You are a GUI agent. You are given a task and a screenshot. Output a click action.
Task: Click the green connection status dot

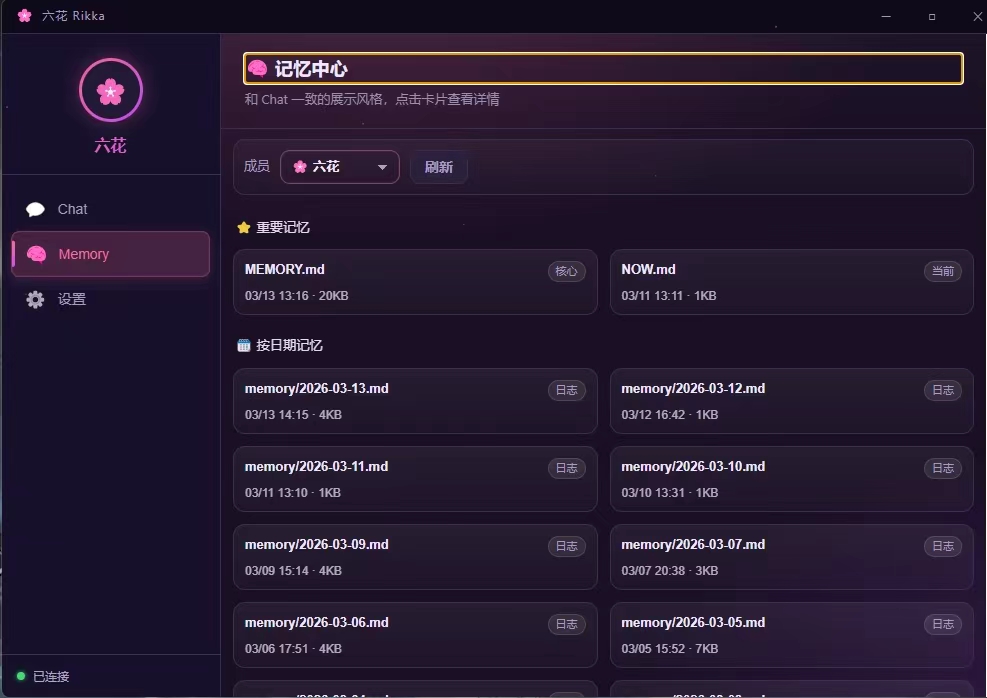(21, 677)
